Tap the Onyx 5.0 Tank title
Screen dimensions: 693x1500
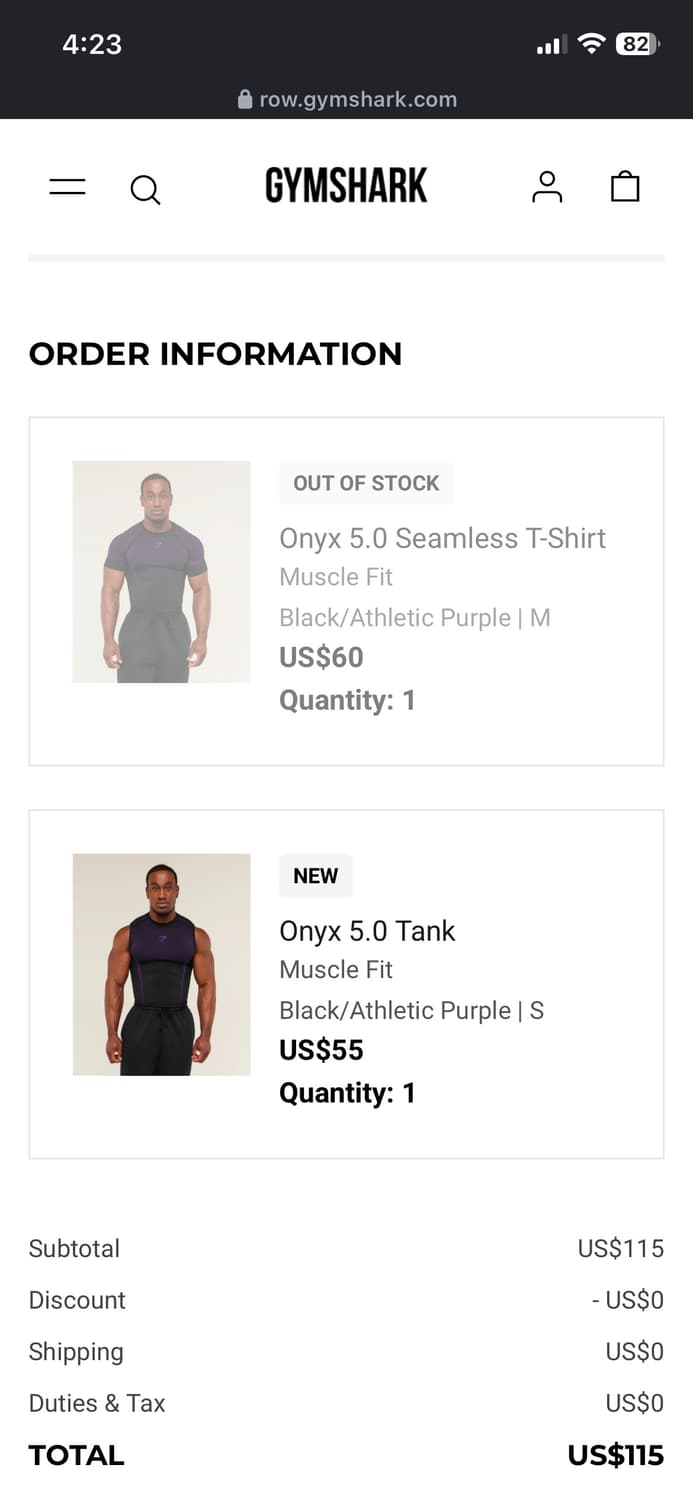pos(367,931)
